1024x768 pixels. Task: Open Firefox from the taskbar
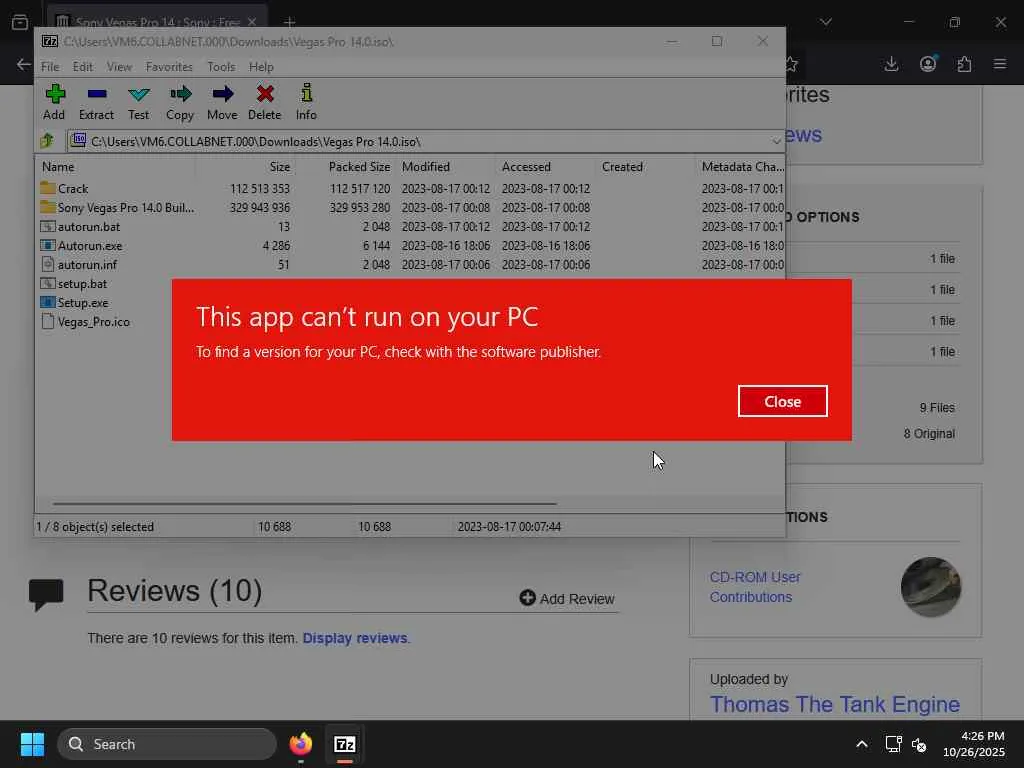pyautogui.click(x=301, y=744)
